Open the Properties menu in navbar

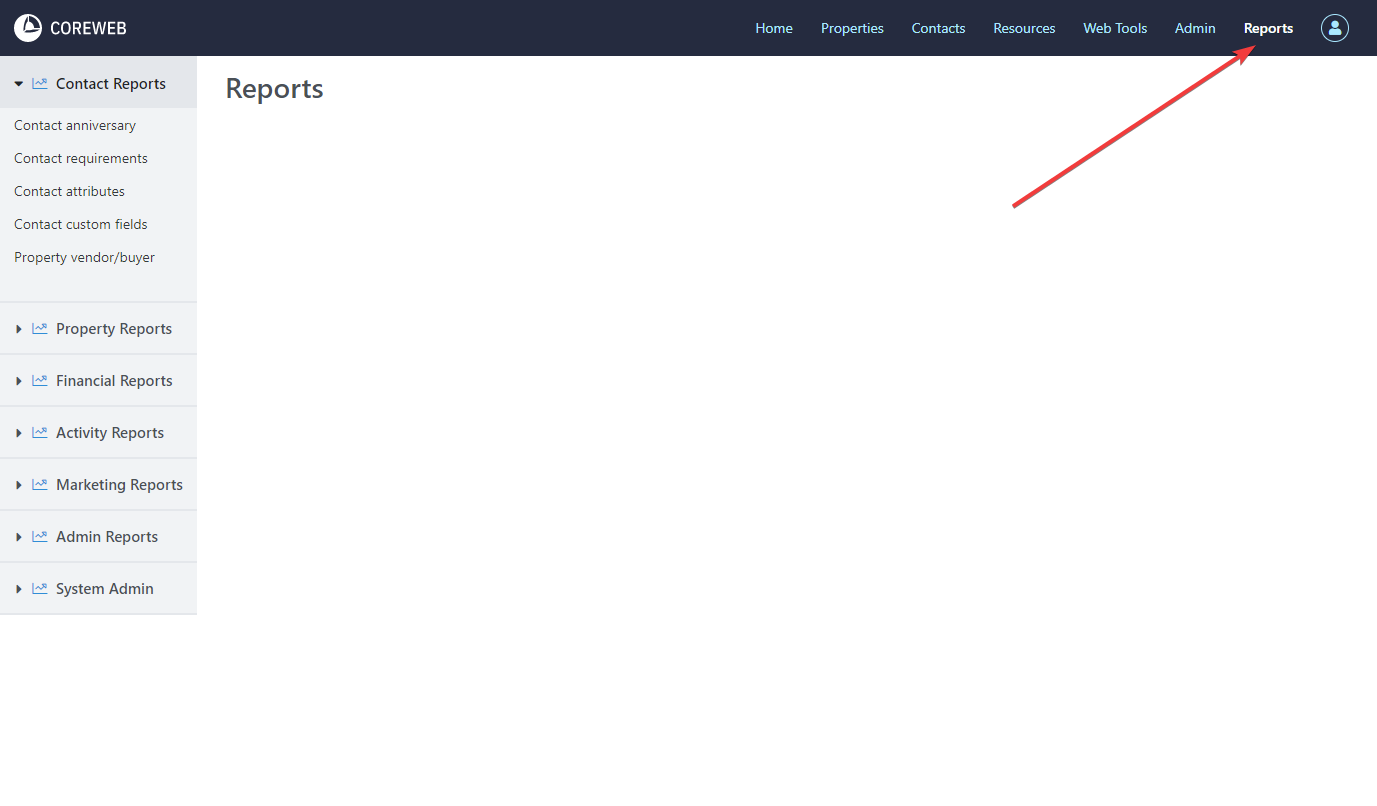pos(852,28)
